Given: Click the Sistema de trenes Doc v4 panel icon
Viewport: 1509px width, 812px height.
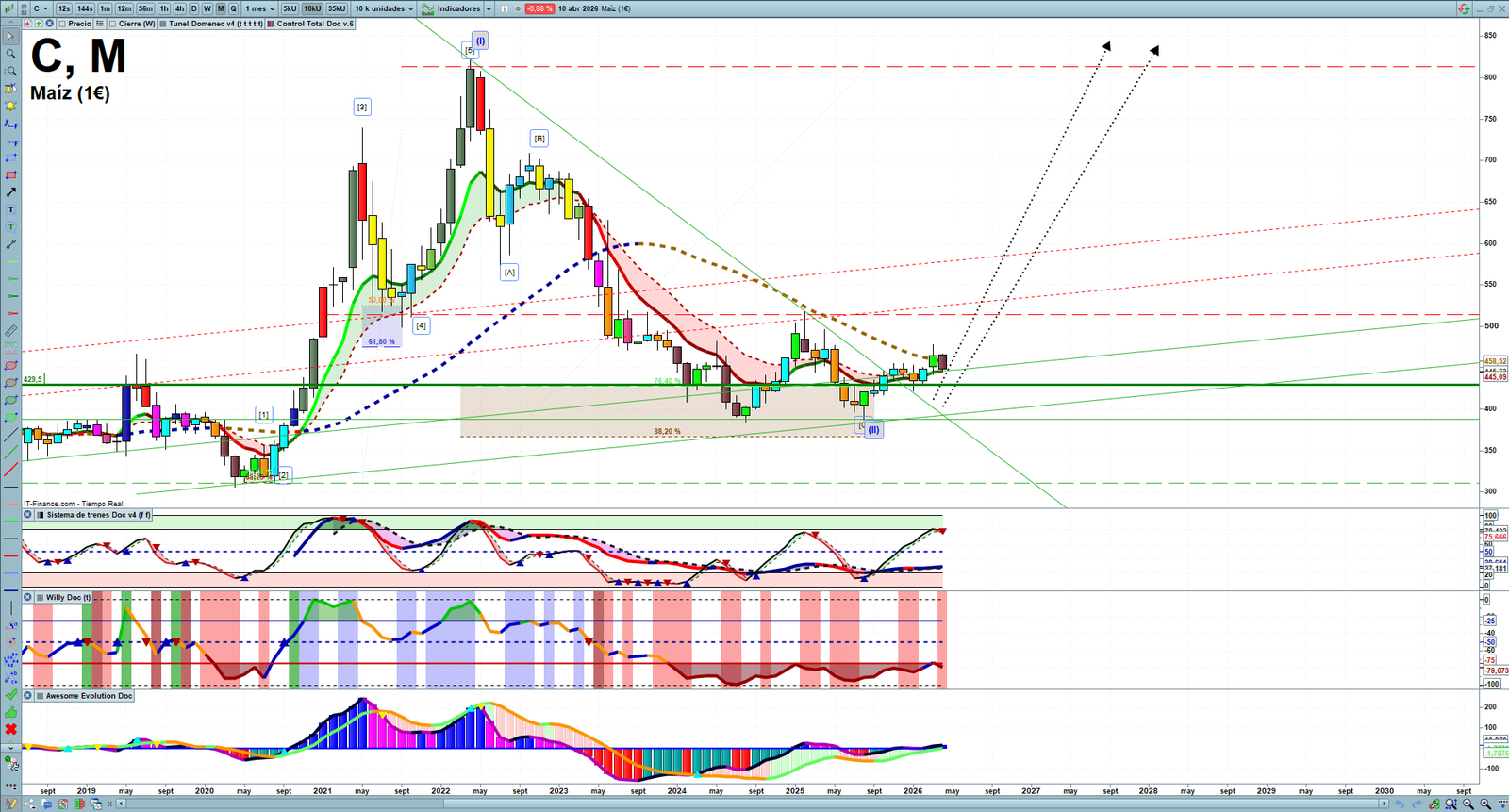Looking at the screenshot, I should coord(40,515).
